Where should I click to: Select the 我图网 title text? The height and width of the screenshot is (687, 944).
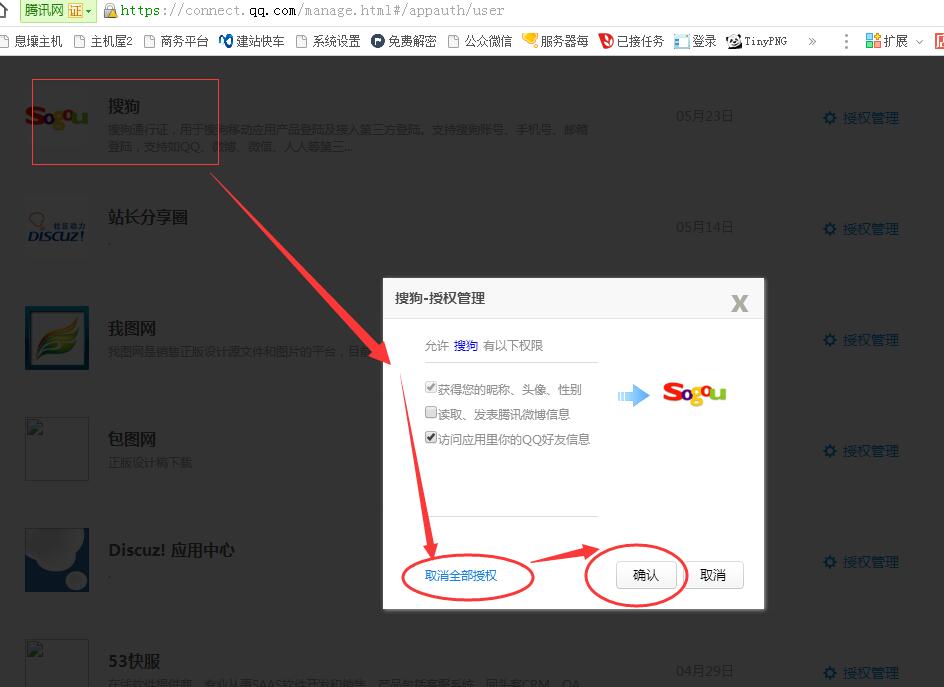pos(132,329)
